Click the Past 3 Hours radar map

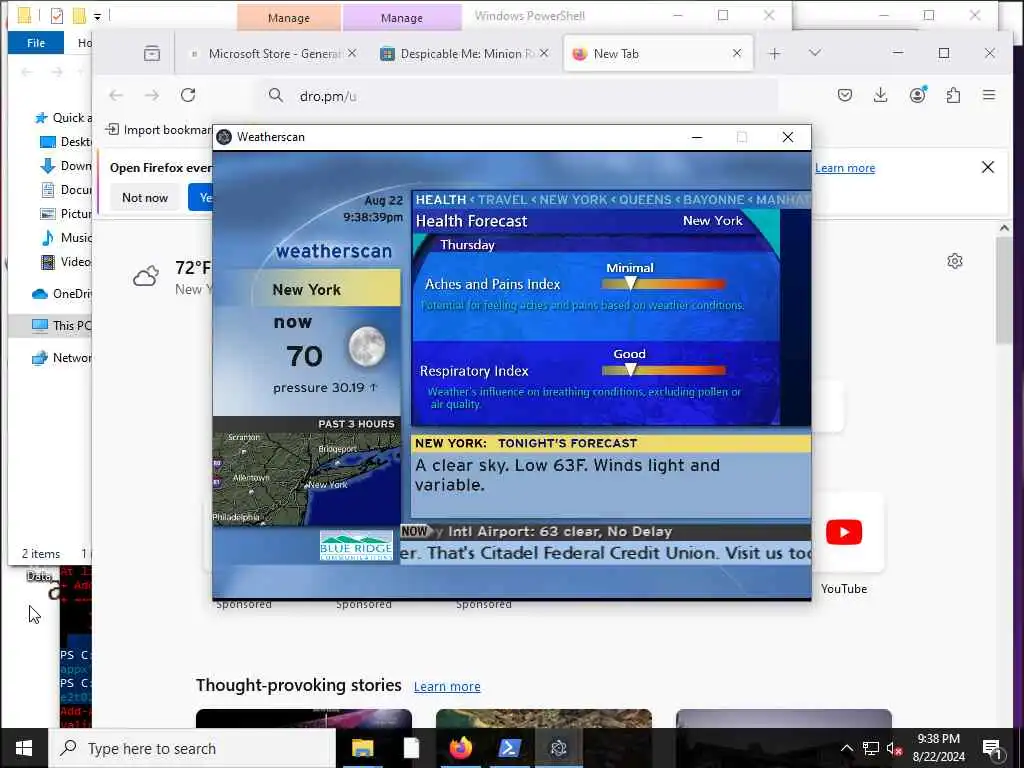click(306, 478)
